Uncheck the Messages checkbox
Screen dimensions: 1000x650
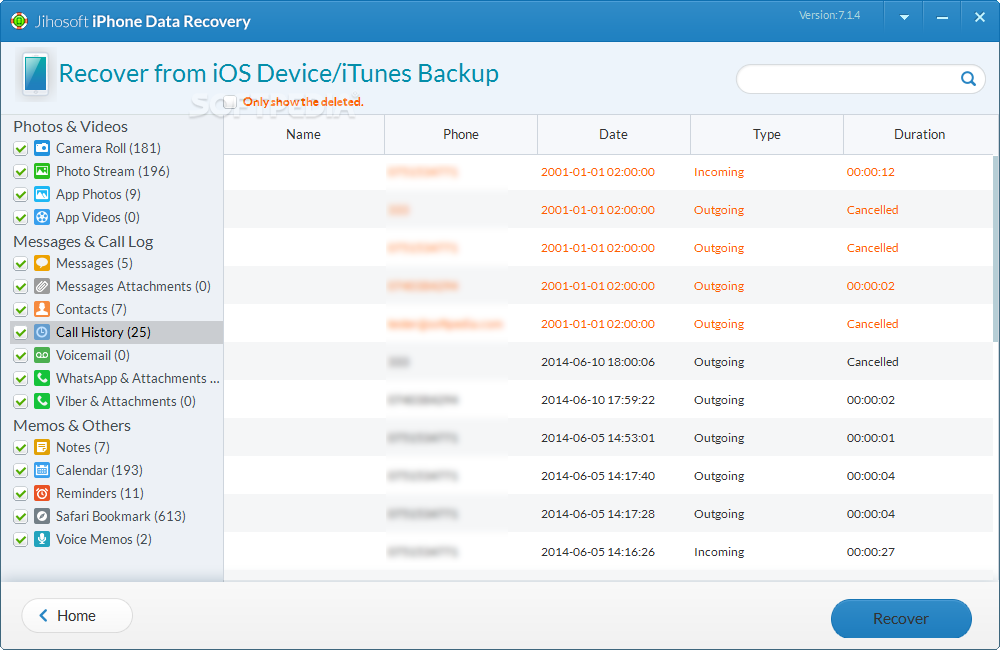click(x=20, y=263)
